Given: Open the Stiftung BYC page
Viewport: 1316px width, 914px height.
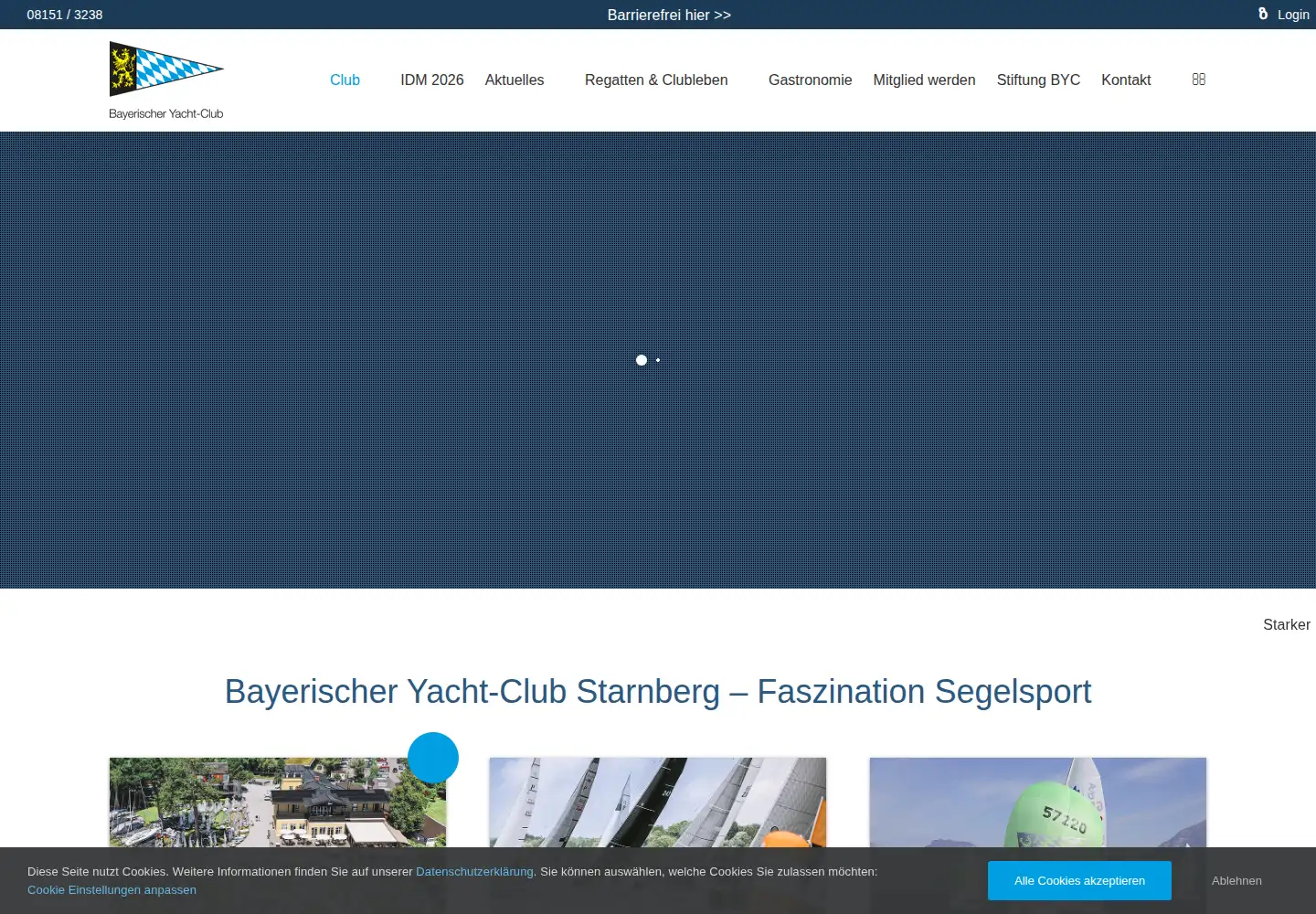Looking at the screenshot, I should (x=1038, y=80).
